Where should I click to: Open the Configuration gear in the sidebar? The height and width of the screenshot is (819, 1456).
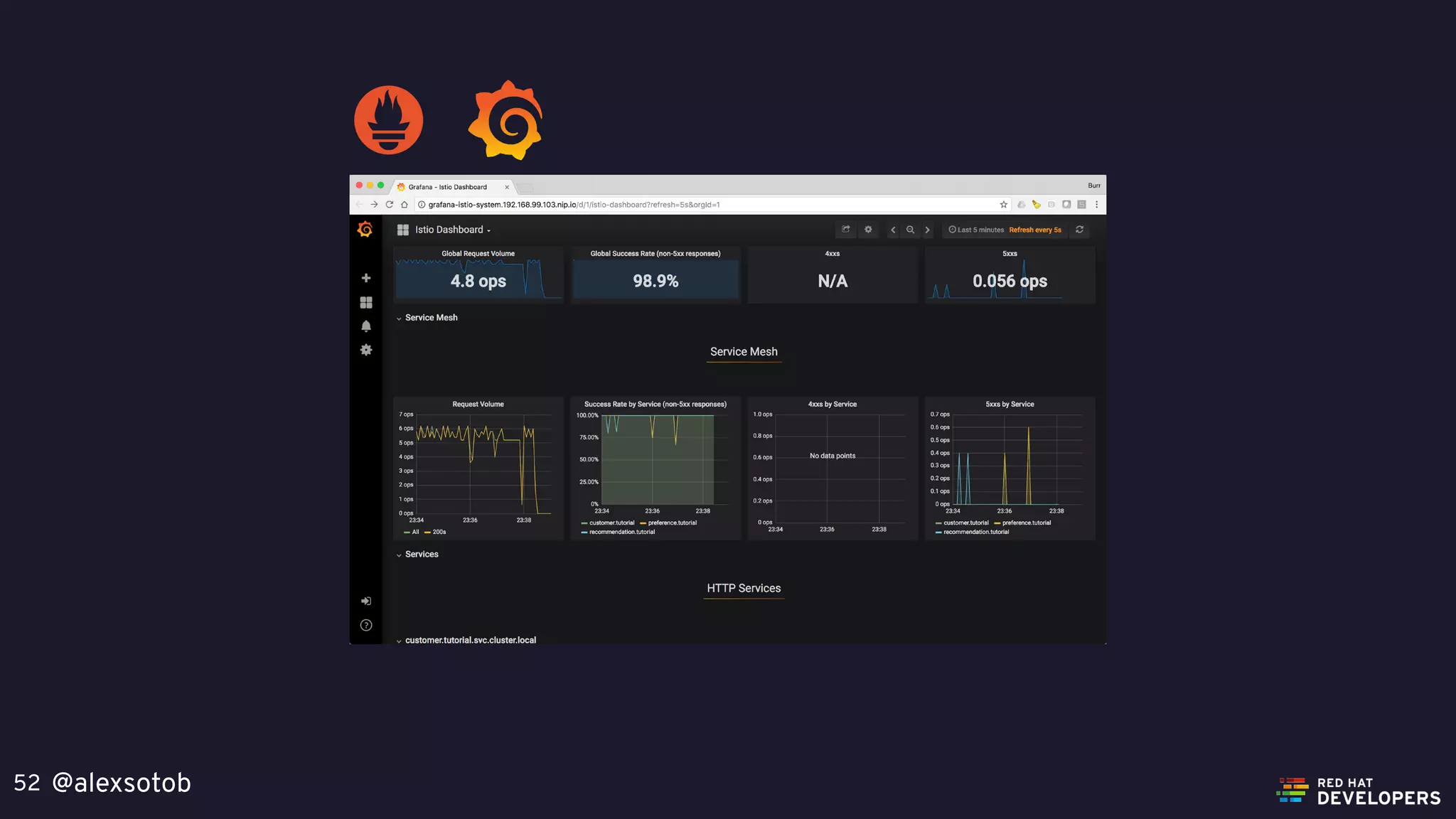tap(365, 350)
